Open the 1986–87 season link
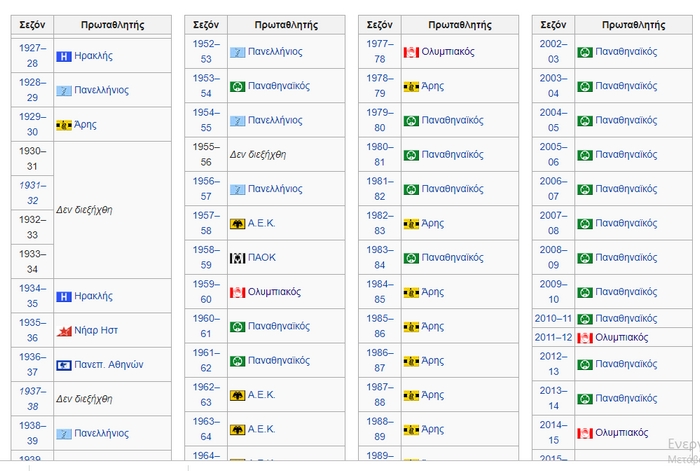The width and height of the screenshot is (700, 471). tap(379, 360)
